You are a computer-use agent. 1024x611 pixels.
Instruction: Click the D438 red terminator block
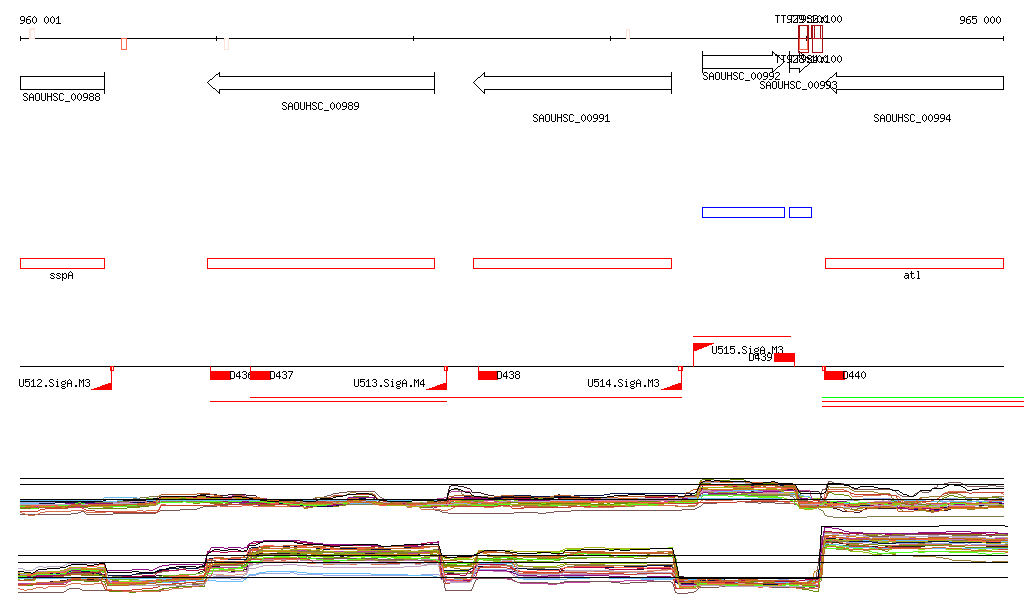pyautogui.click(x=488, y=375)
